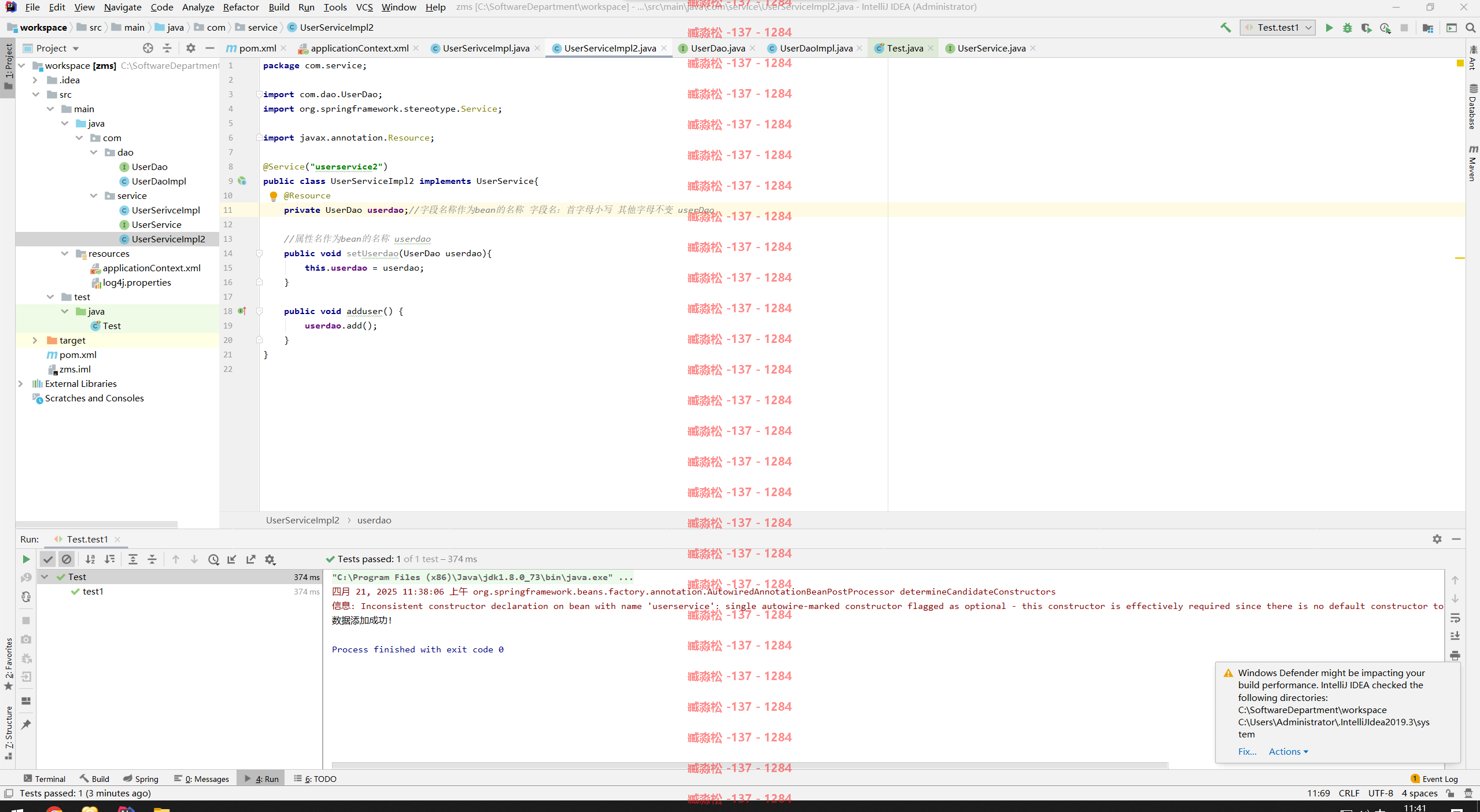Toggle Show Ignored tests button
The image size is (1480, 812).
click(67, 559)
